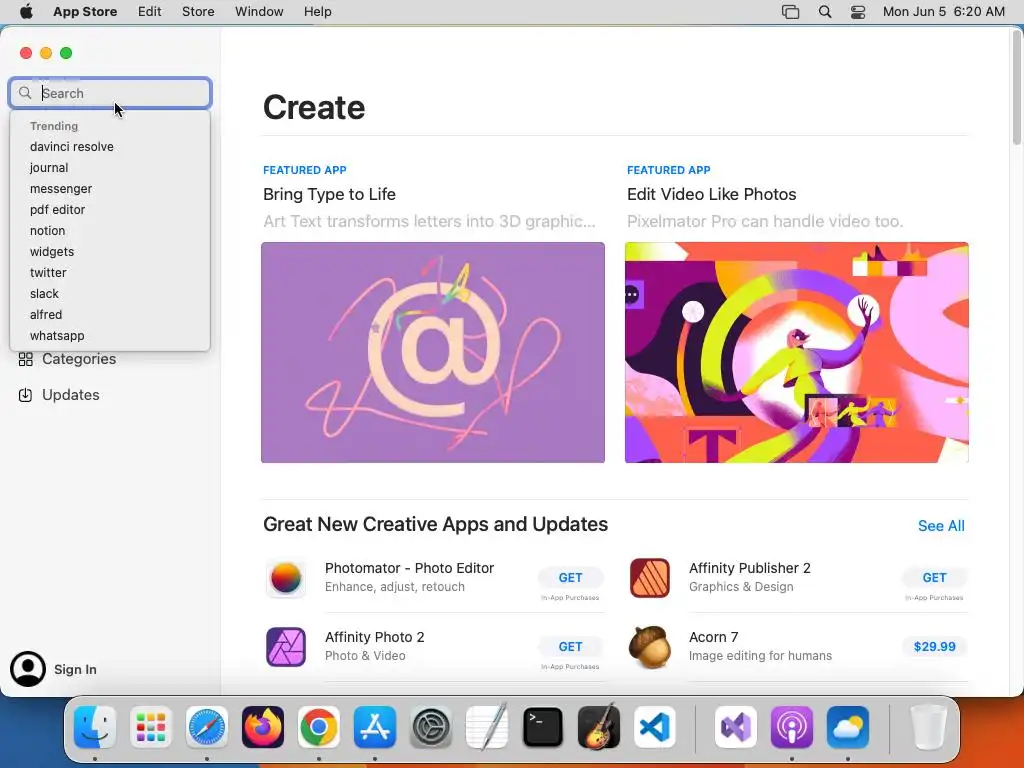Click the Affinity Photo 2 icon

[285, 647]
